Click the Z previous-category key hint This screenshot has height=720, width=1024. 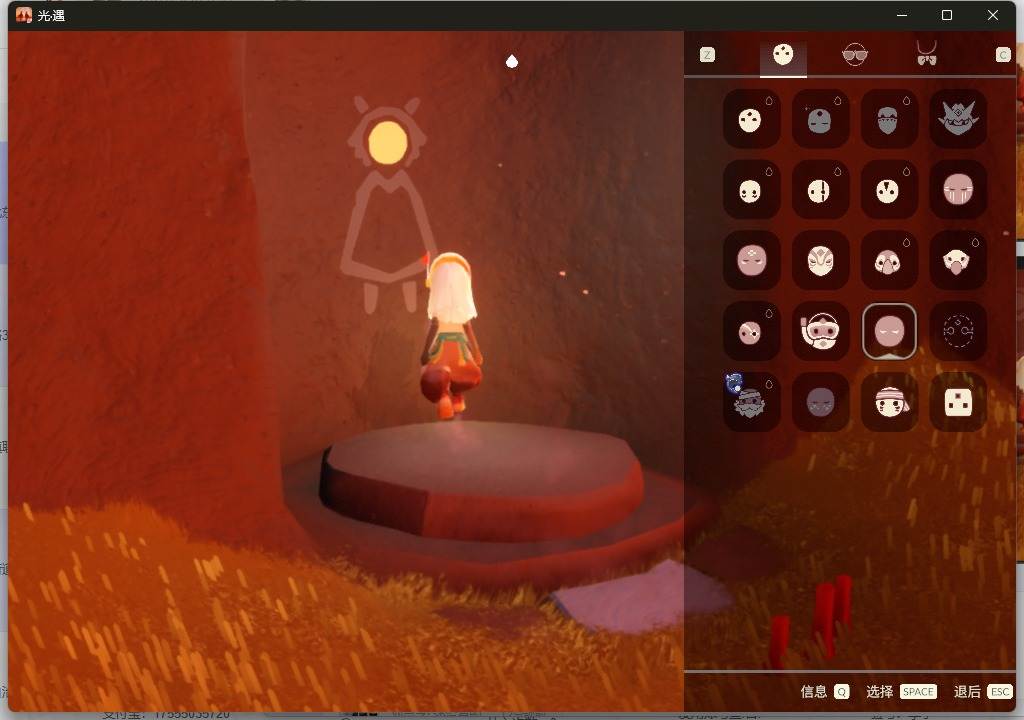(707, 55)
